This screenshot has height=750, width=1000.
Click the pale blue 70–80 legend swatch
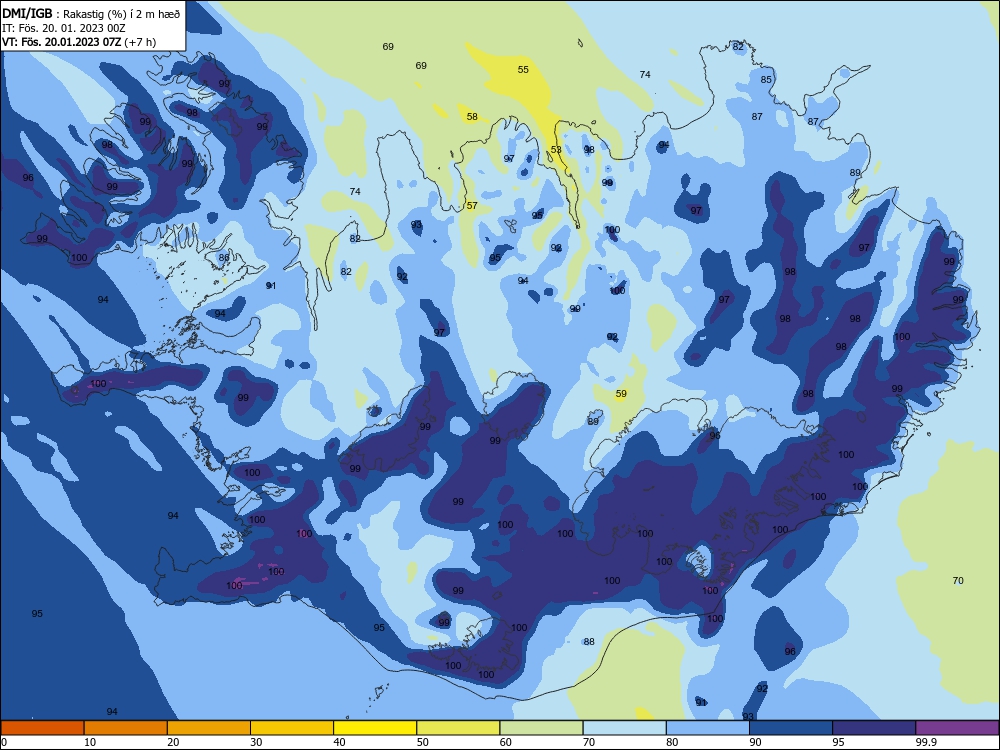625,728
